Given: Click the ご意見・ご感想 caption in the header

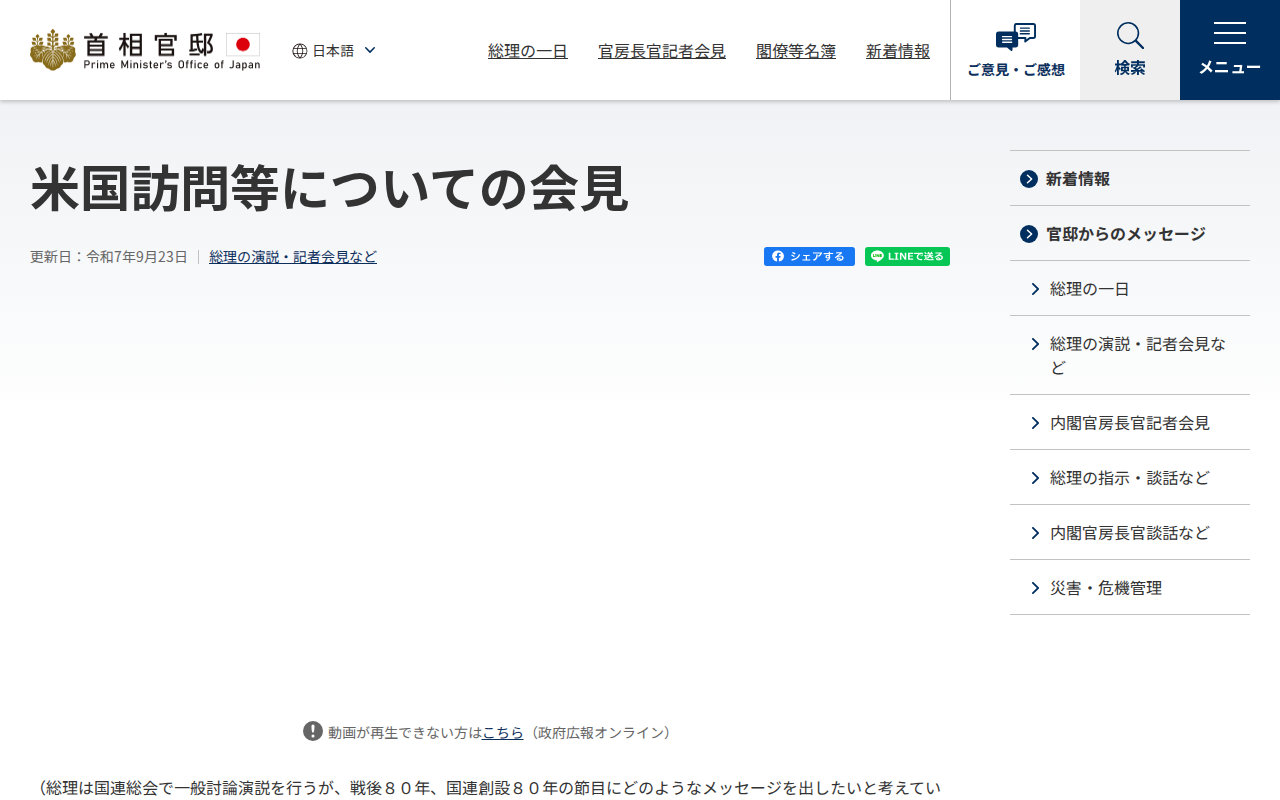Looking at the screenshot, I should 1016,70.
